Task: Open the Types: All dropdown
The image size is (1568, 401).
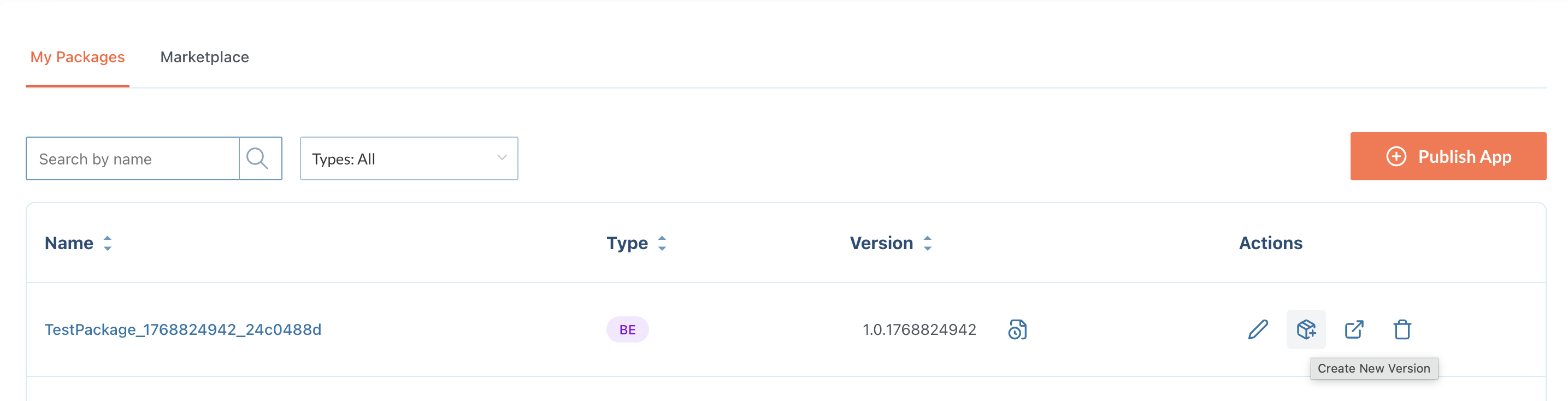Action: 409,158
